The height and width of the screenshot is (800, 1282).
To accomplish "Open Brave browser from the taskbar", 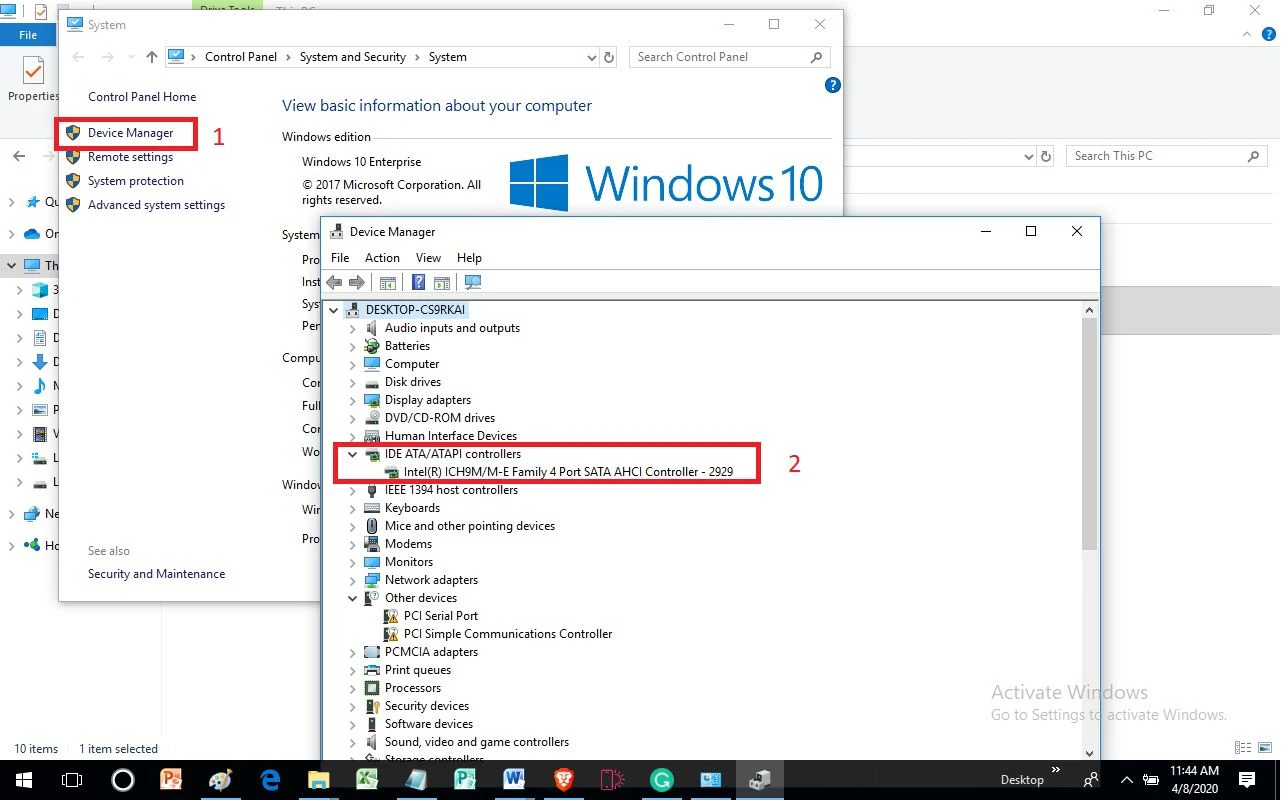I will coord(563,779).
